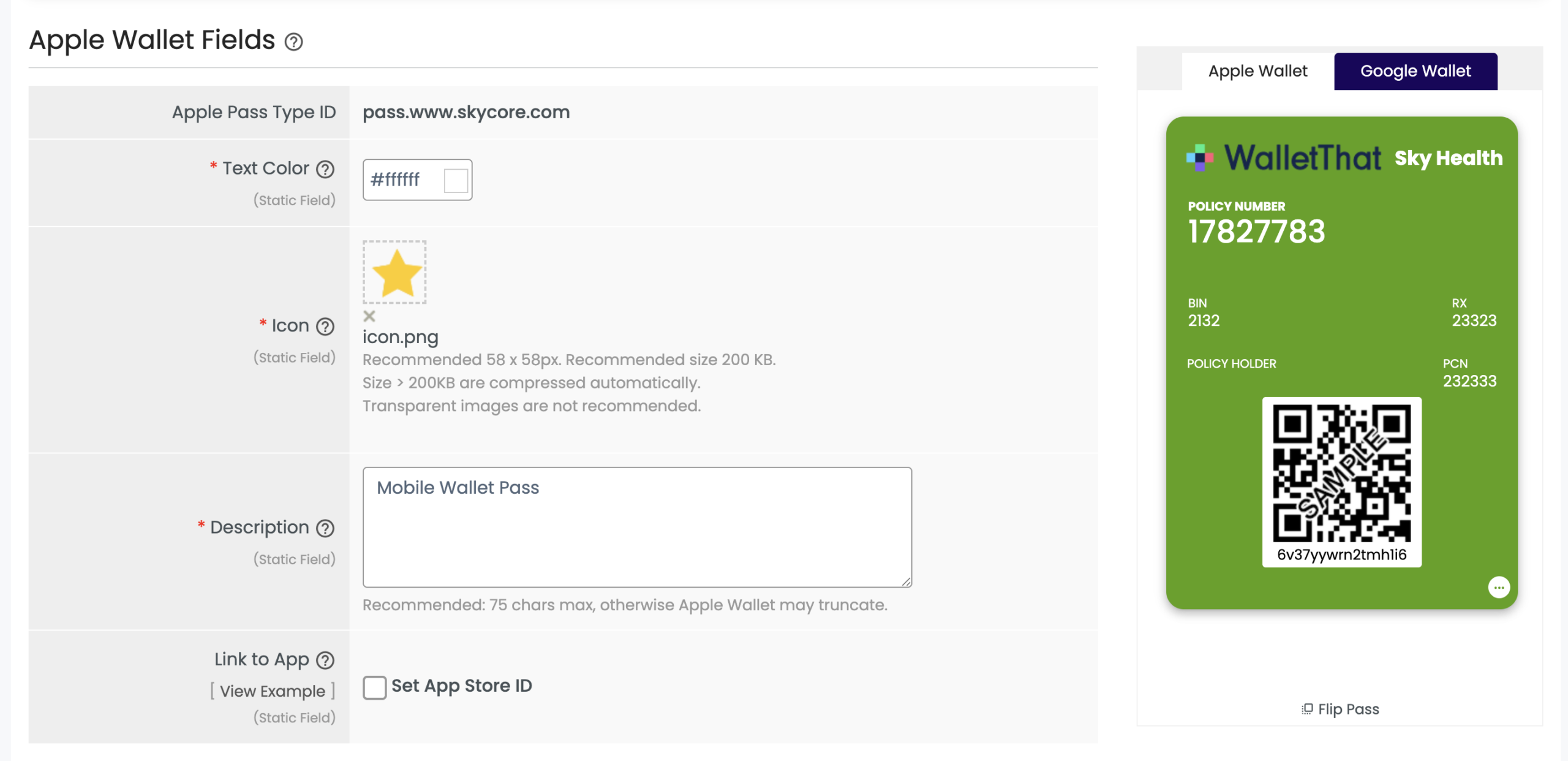The height and width of the screenshot is (761, 1568).
Task: Click the POLICY NUMBER label on pass
Action: [x=1236, y=206]
